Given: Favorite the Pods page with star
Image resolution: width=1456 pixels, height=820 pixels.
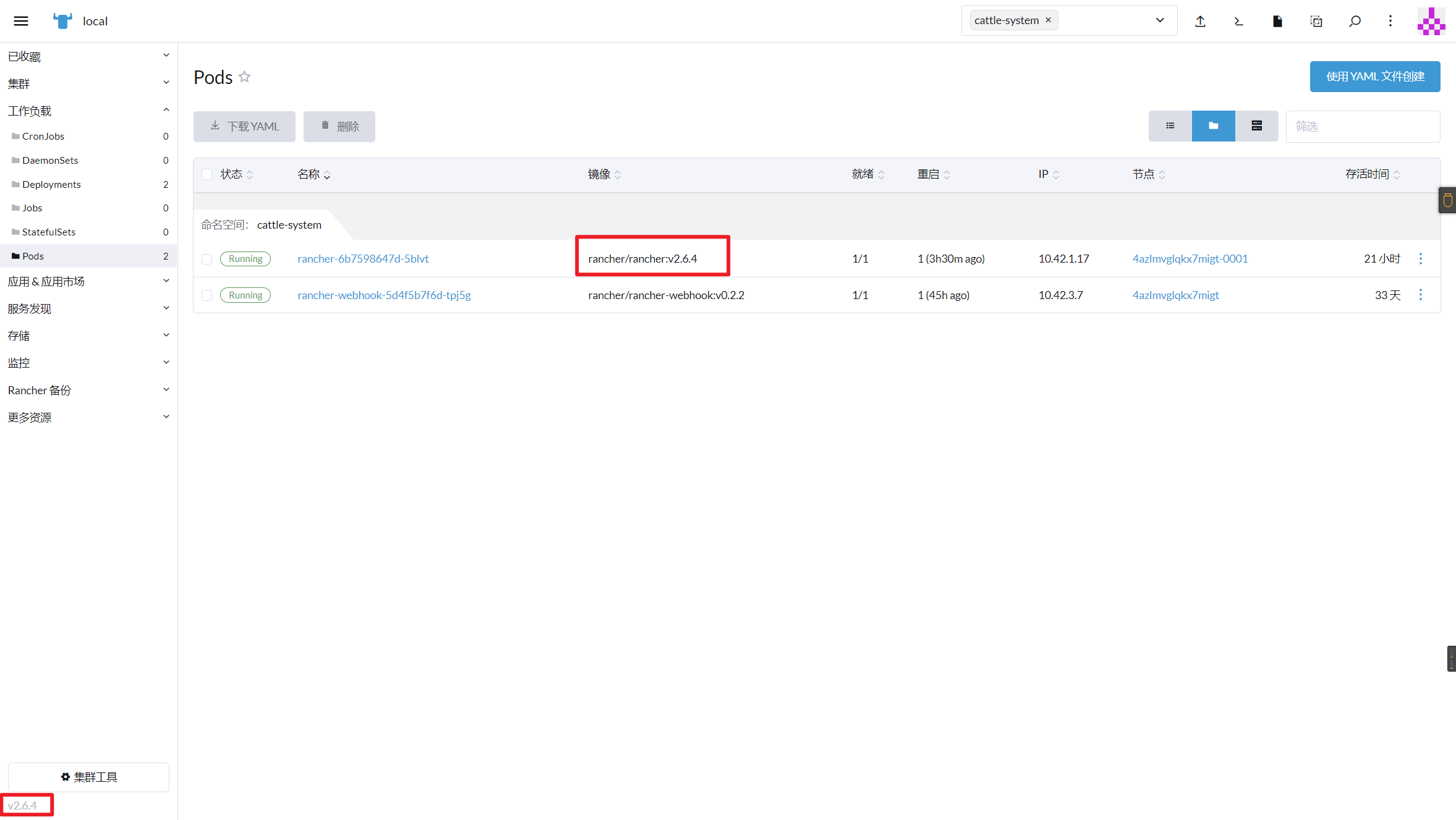Looking at the screenshot, I should point(245,77).
